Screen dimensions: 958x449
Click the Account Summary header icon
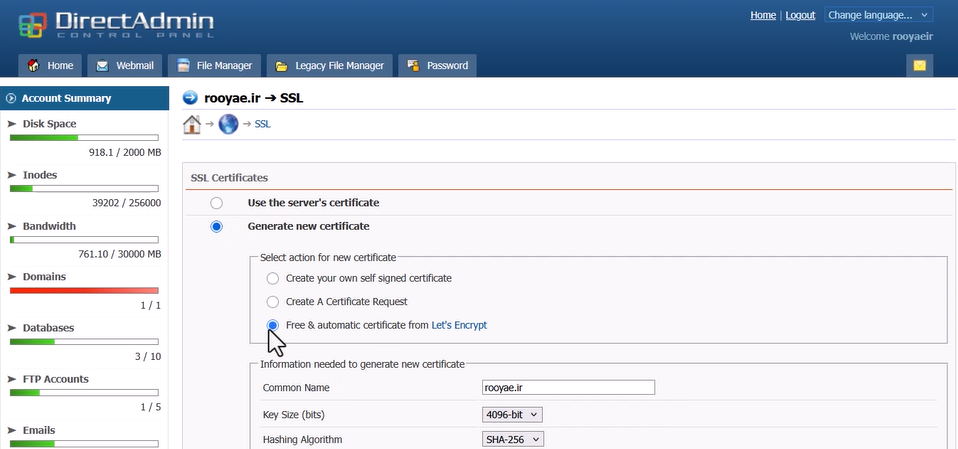pos(12,98)
